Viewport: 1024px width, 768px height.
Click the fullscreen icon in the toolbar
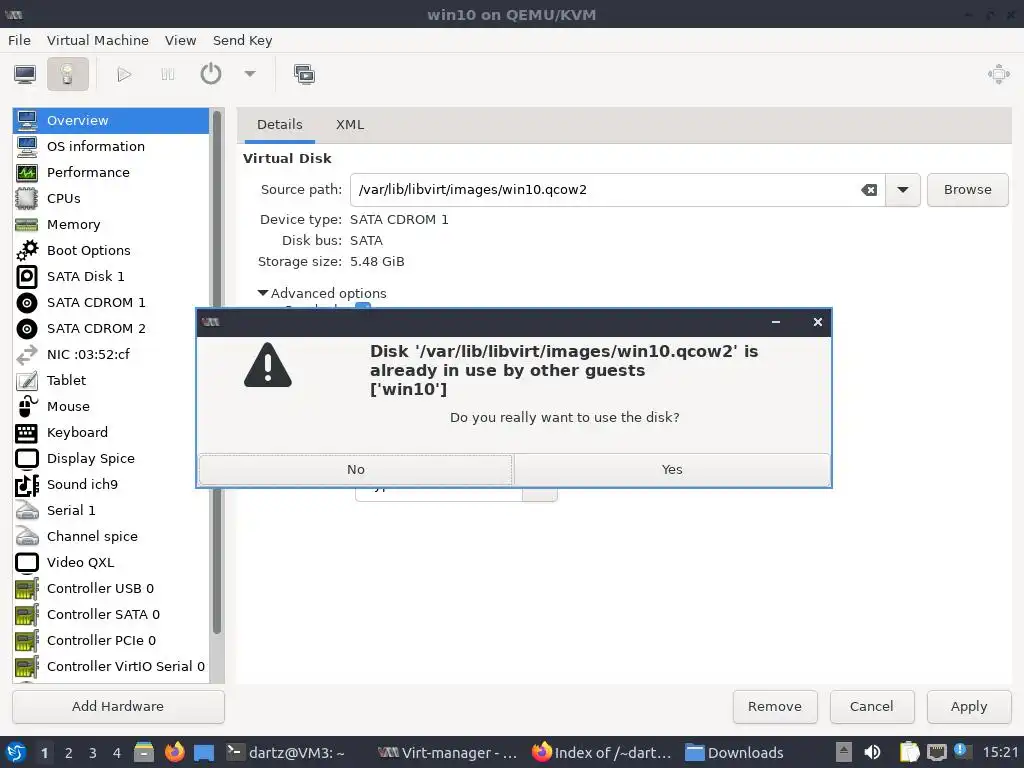click(999, 74)
